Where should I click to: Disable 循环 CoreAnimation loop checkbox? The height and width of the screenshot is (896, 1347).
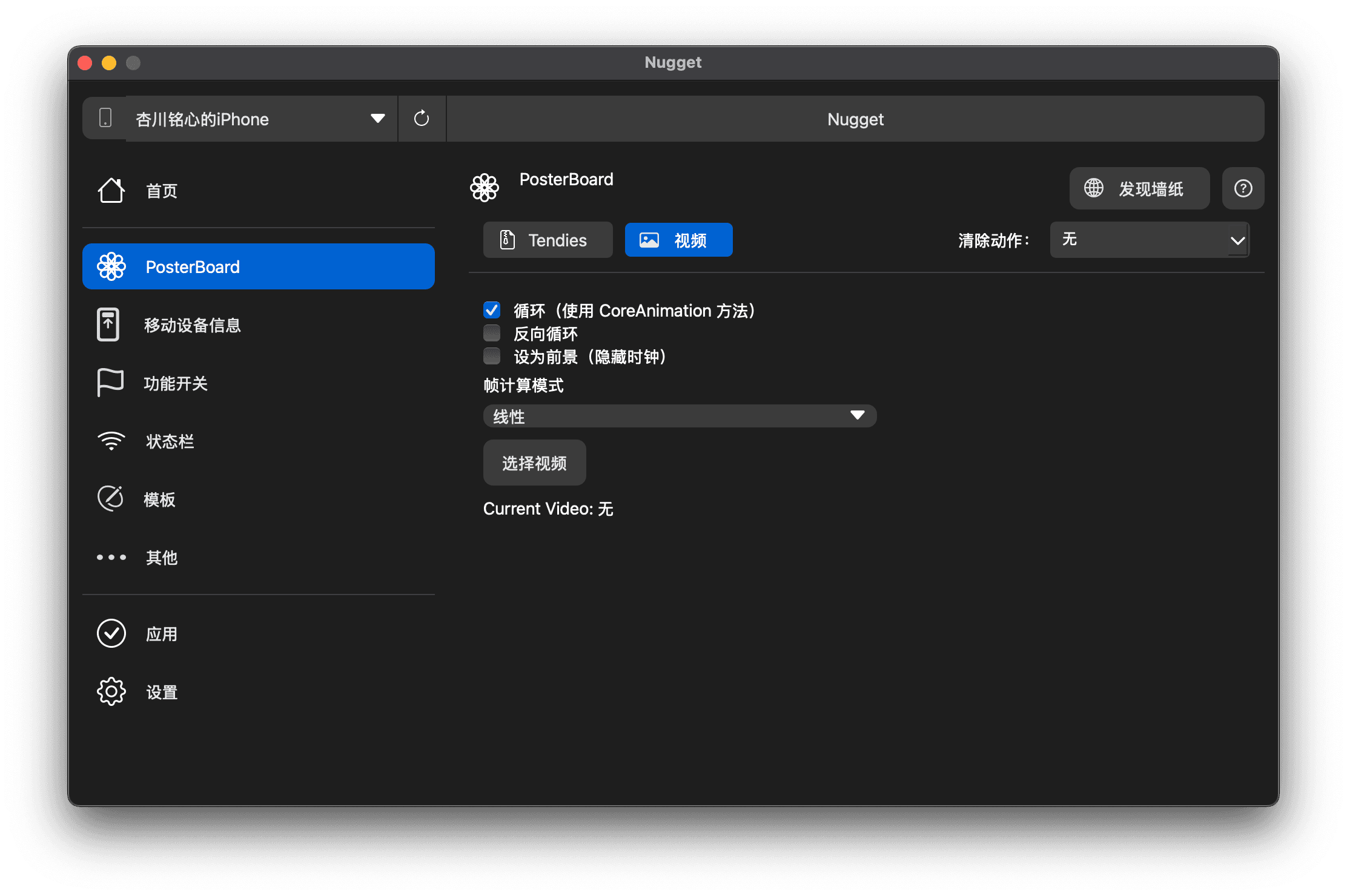(x=492, y=311)
